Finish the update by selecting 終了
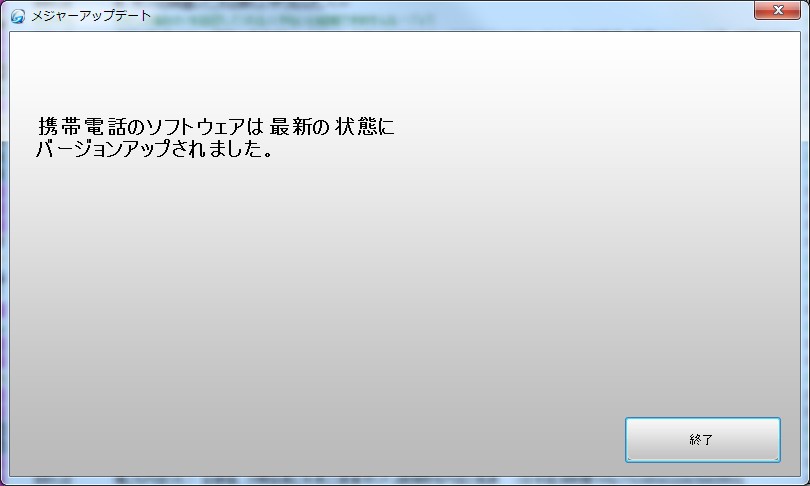This screenshot has height=486, width=810. 703,440
